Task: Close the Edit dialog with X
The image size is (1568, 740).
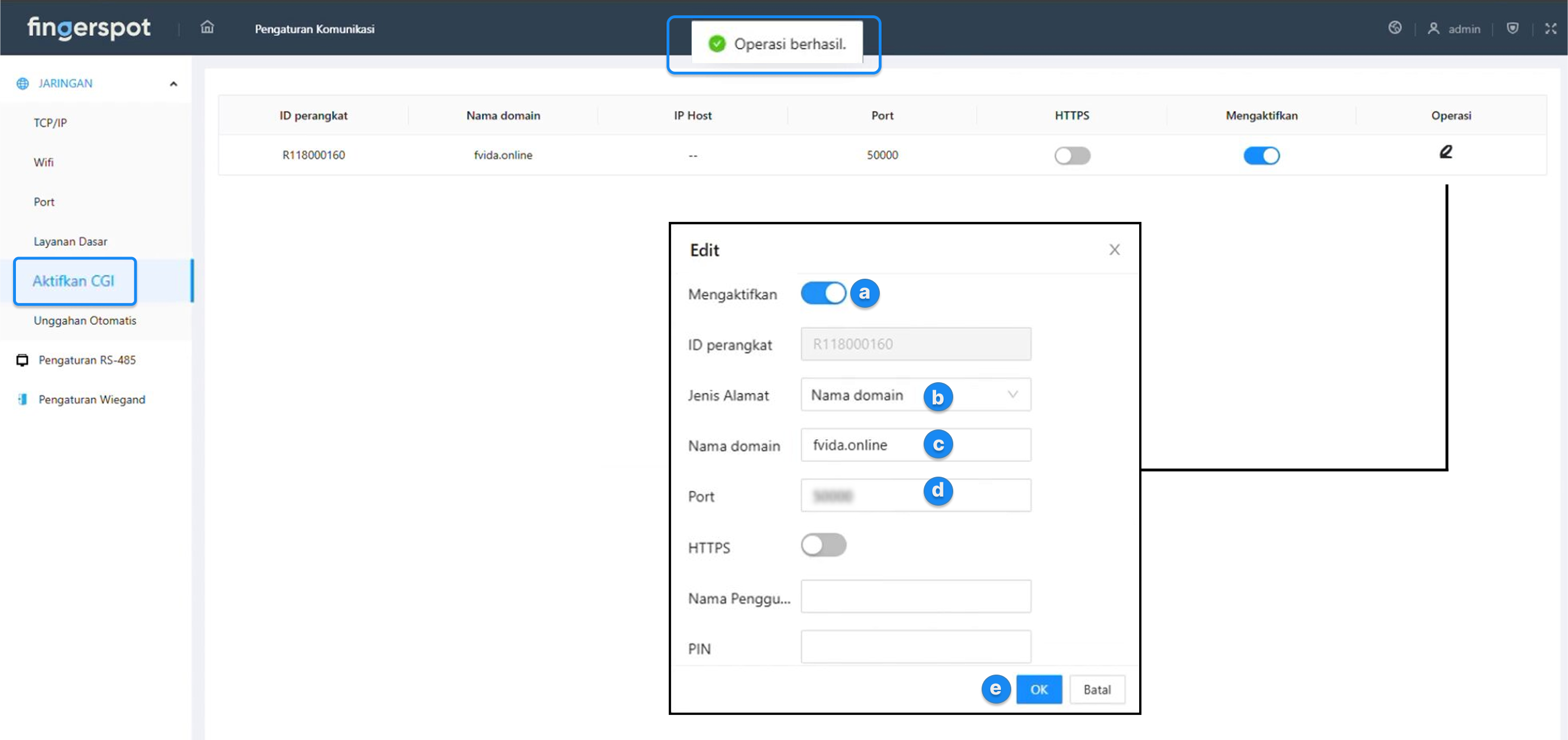Action: tap(1114, 250)
